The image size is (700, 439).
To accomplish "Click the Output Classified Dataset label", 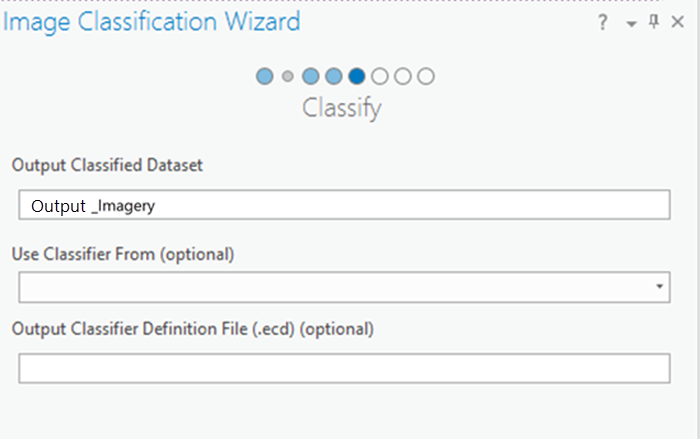I will click(x=107, y=165).
